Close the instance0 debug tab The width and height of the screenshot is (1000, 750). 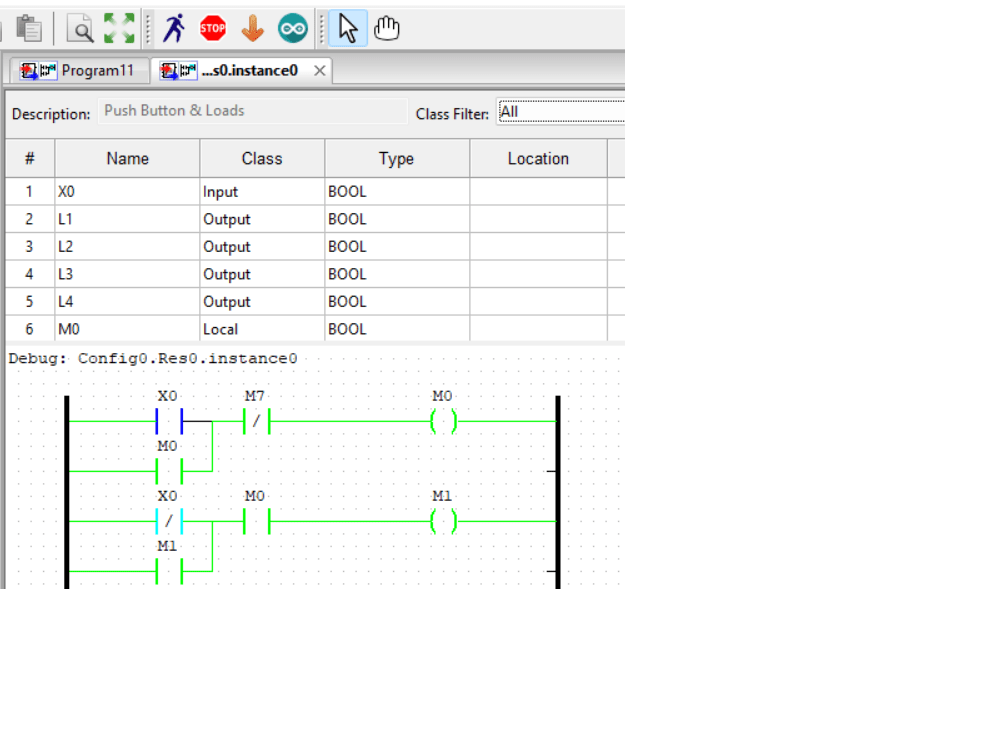(318, 70)
